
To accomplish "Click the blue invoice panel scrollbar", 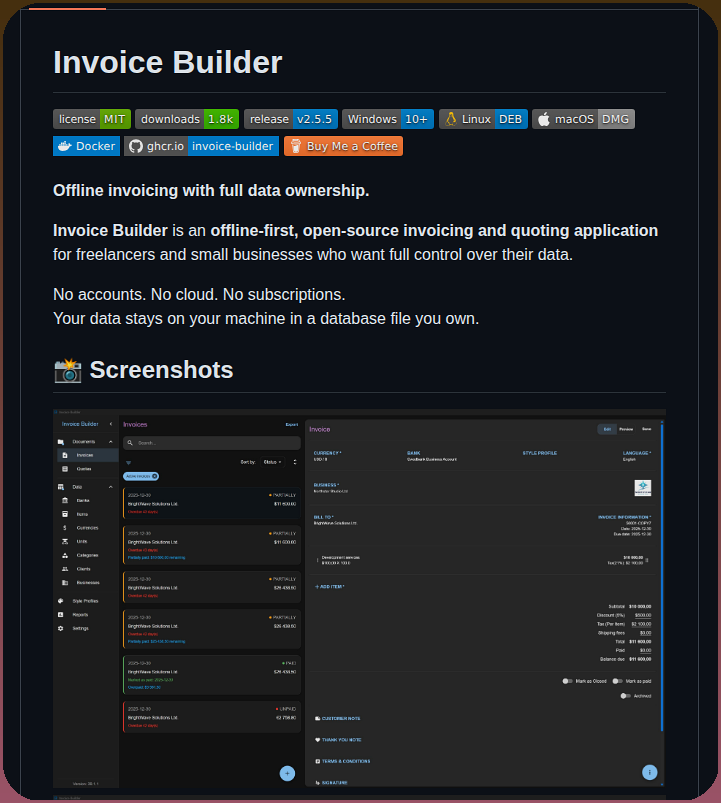I will [662, 577].
